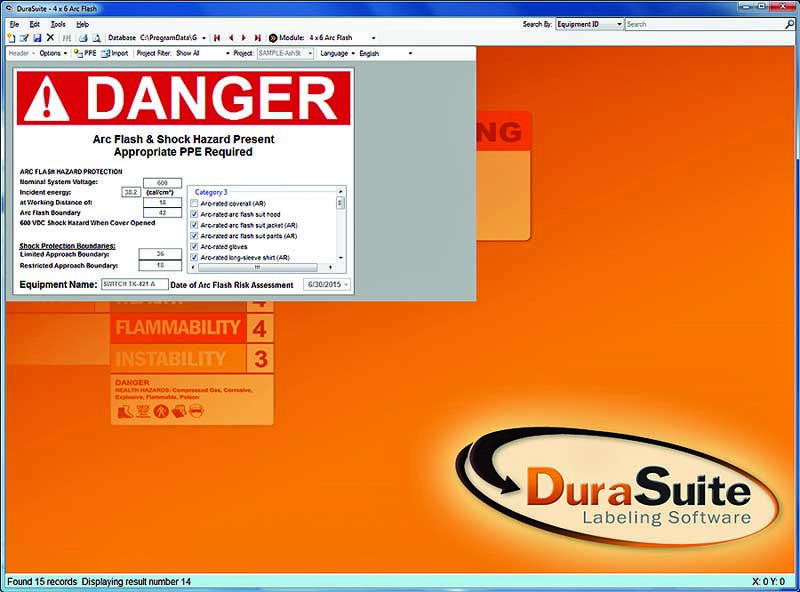The width and height of the screenshot is (800, 592).
Task: Go to the previous record
Action: [231, 38]
